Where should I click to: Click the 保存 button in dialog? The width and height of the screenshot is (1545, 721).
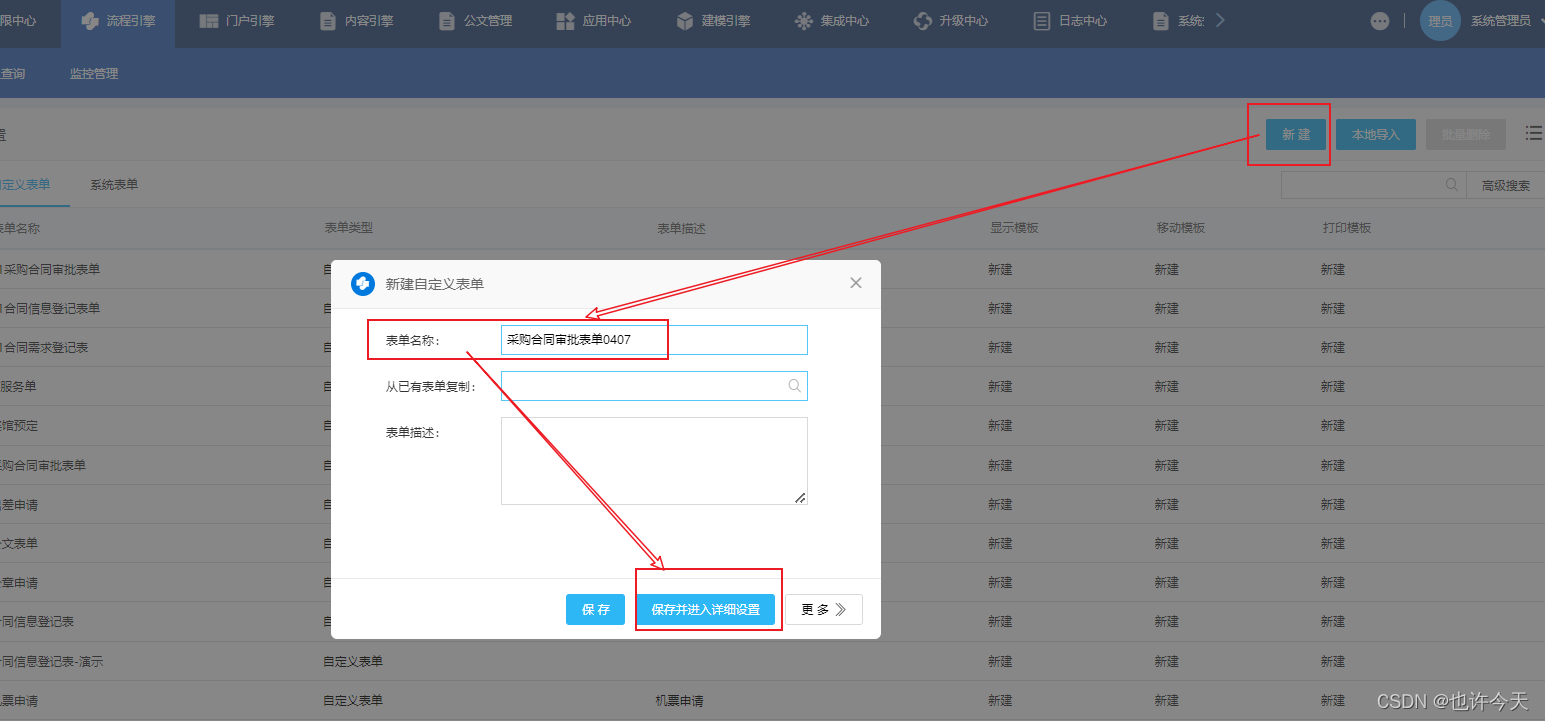(x=595, y=609)
